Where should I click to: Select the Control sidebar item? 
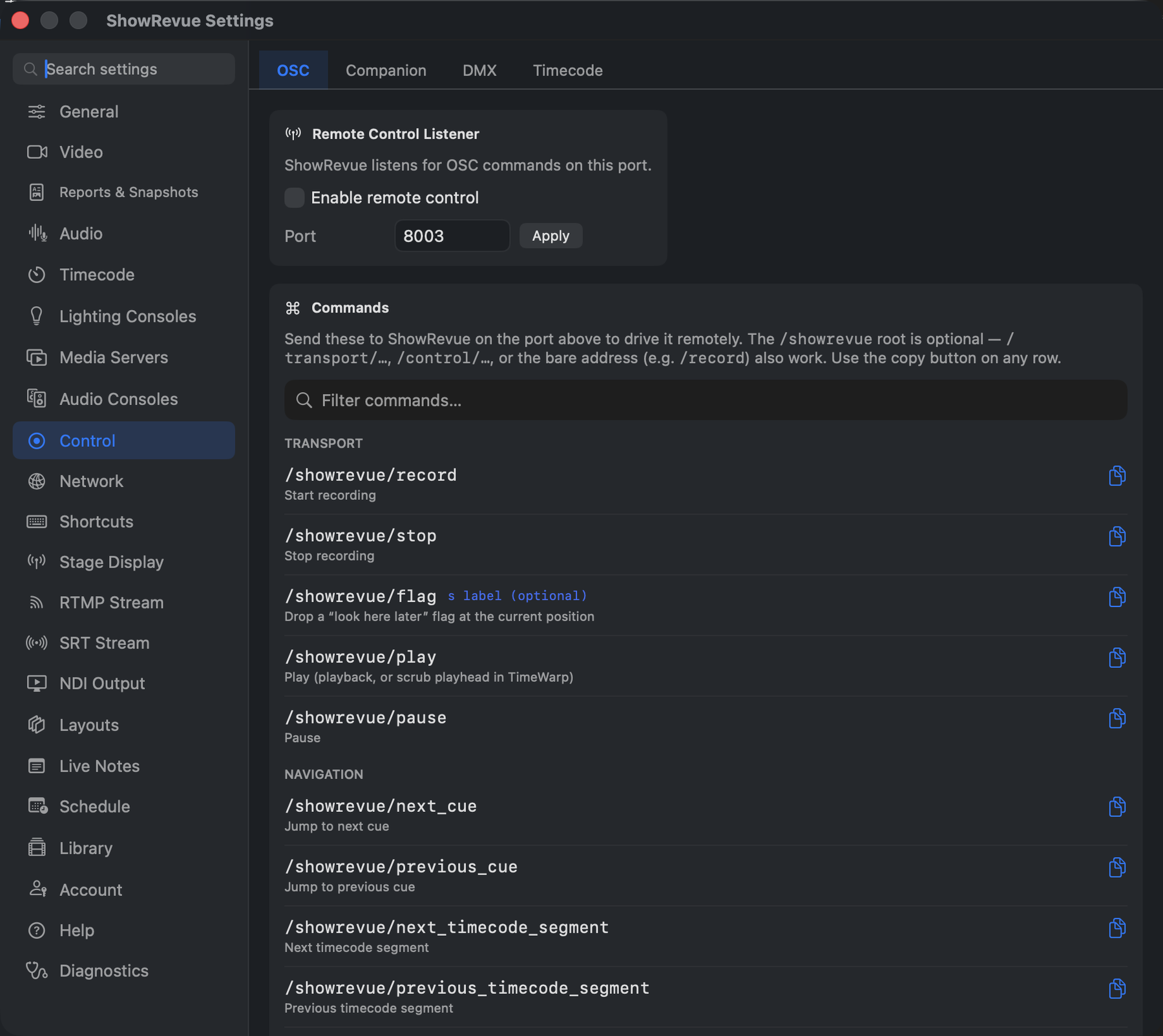point(123,440)
